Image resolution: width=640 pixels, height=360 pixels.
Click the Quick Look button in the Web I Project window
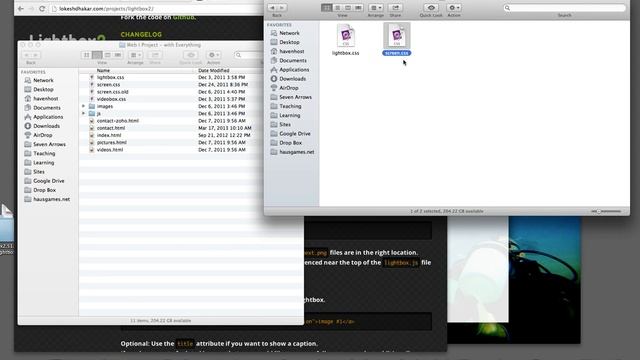coord(191,55)
